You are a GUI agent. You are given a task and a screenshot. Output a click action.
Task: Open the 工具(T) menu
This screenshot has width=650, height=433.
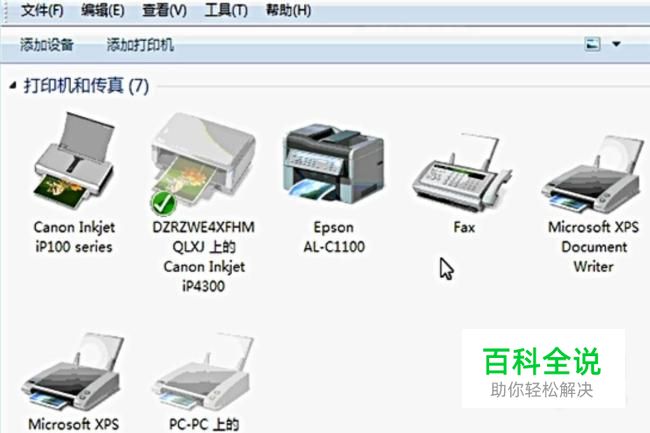point(226,10)
